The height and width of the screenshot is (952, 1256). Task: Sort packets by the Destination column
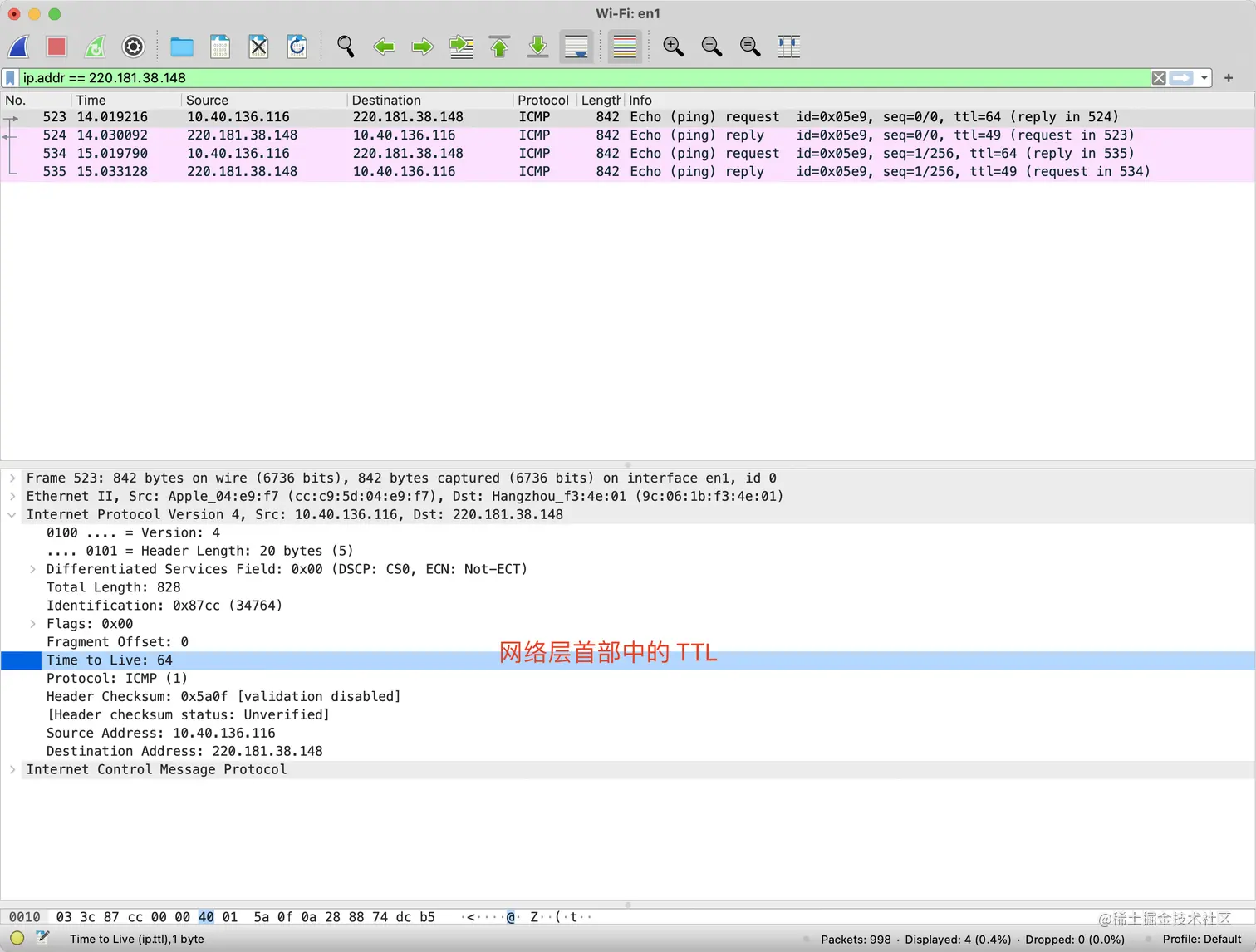[x=430, y=100]
